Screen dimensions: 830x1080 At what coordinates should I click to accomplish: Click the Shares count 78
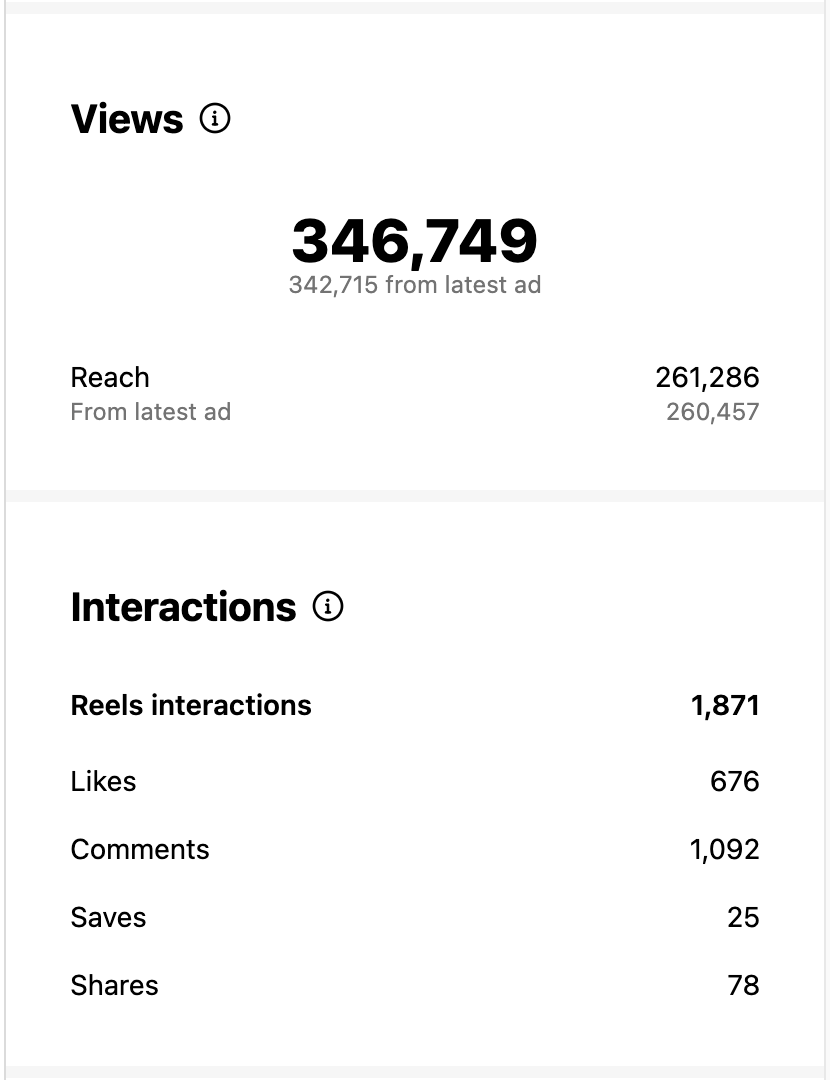[x=743, y=985]
